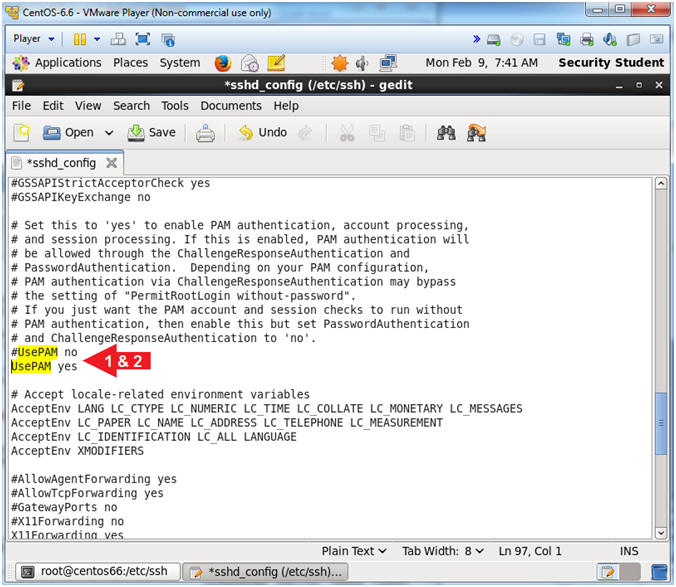Click the Find binoculars icon

point(446,133)
